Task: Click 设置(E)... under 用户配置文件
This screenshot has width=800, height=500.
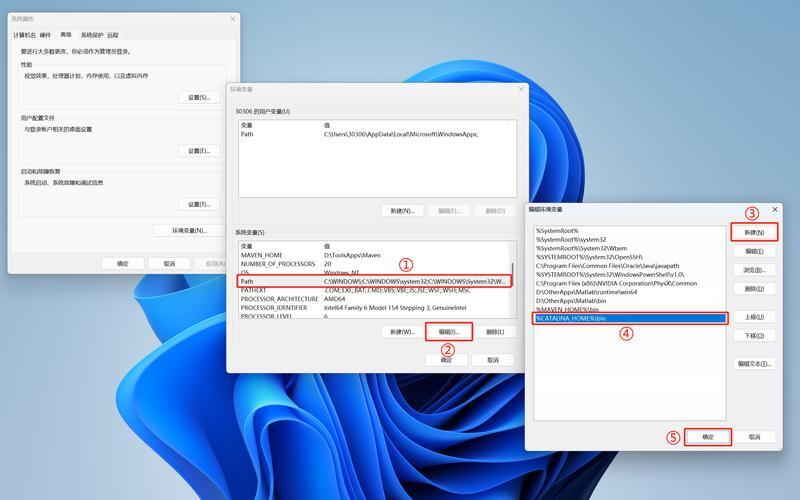Action: (x=199, y=151)
